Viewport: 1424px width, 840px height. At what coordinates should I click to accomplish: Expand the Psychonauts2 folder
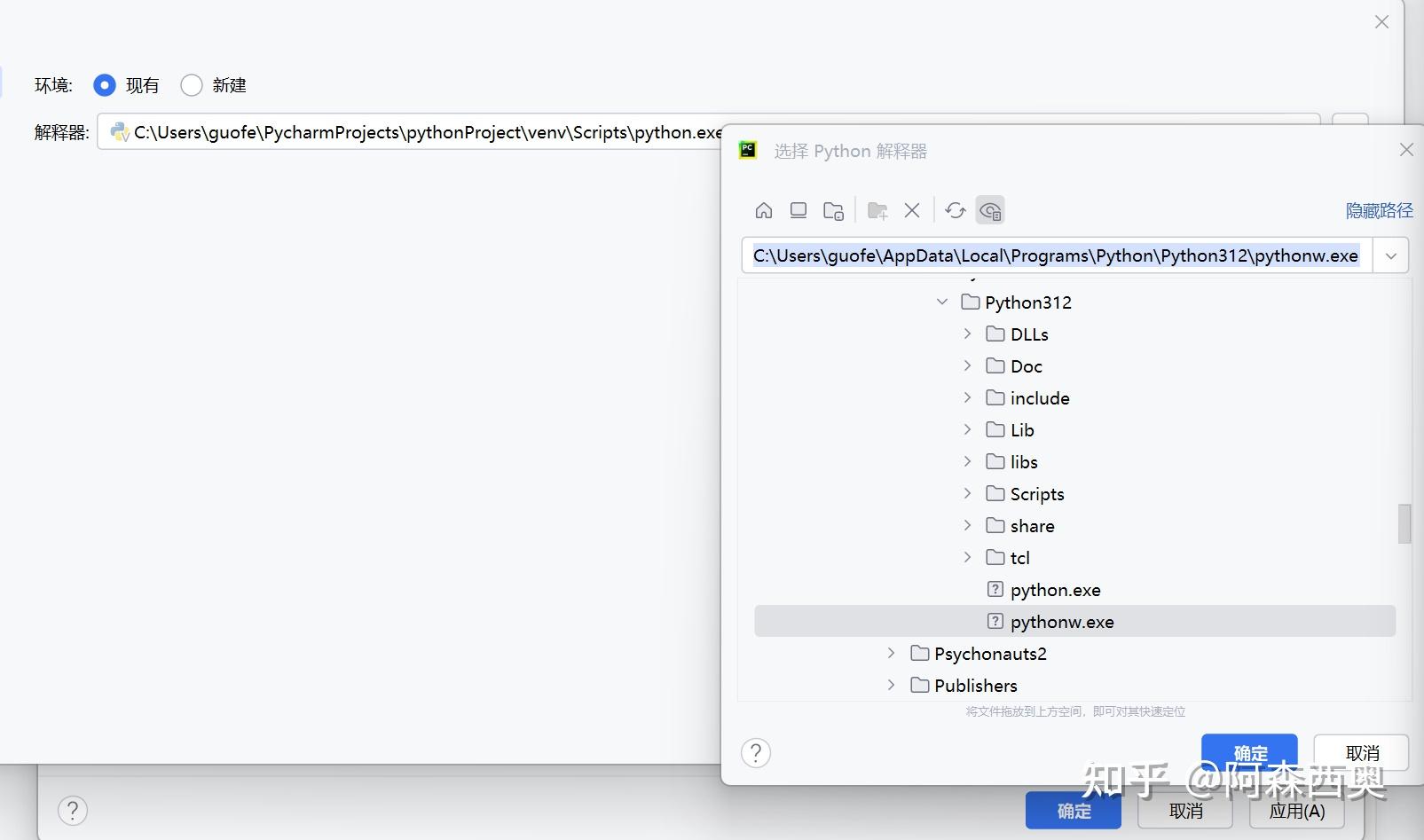pyautogui.click(x=892, y=654)
